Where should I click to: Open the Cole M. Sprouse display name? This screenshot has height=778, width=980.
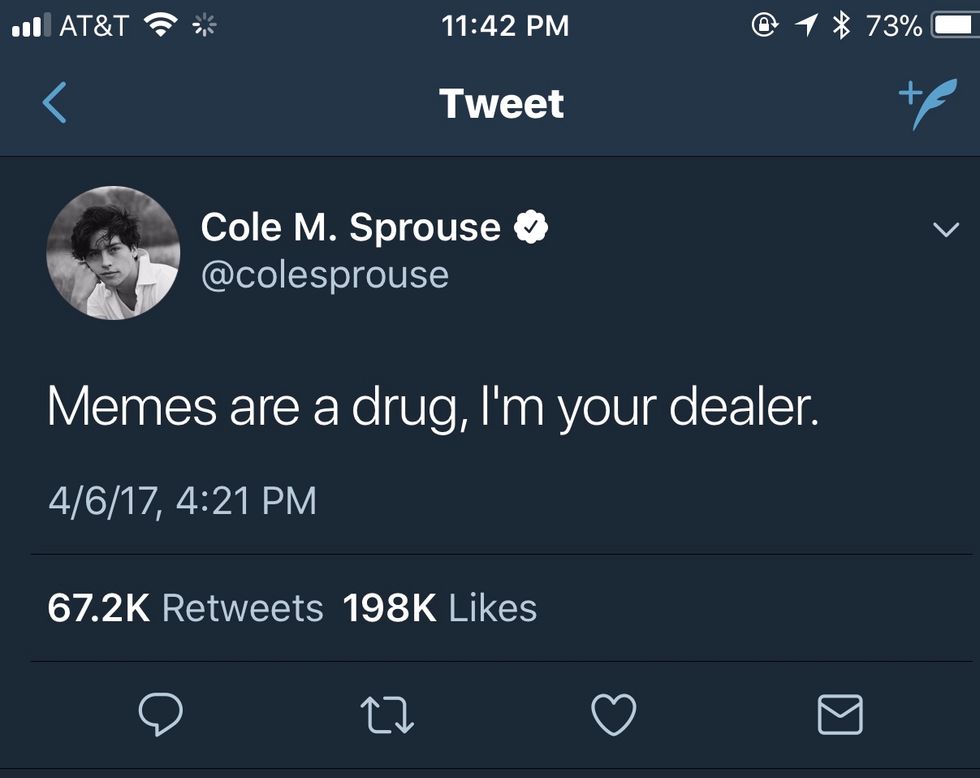350,227
